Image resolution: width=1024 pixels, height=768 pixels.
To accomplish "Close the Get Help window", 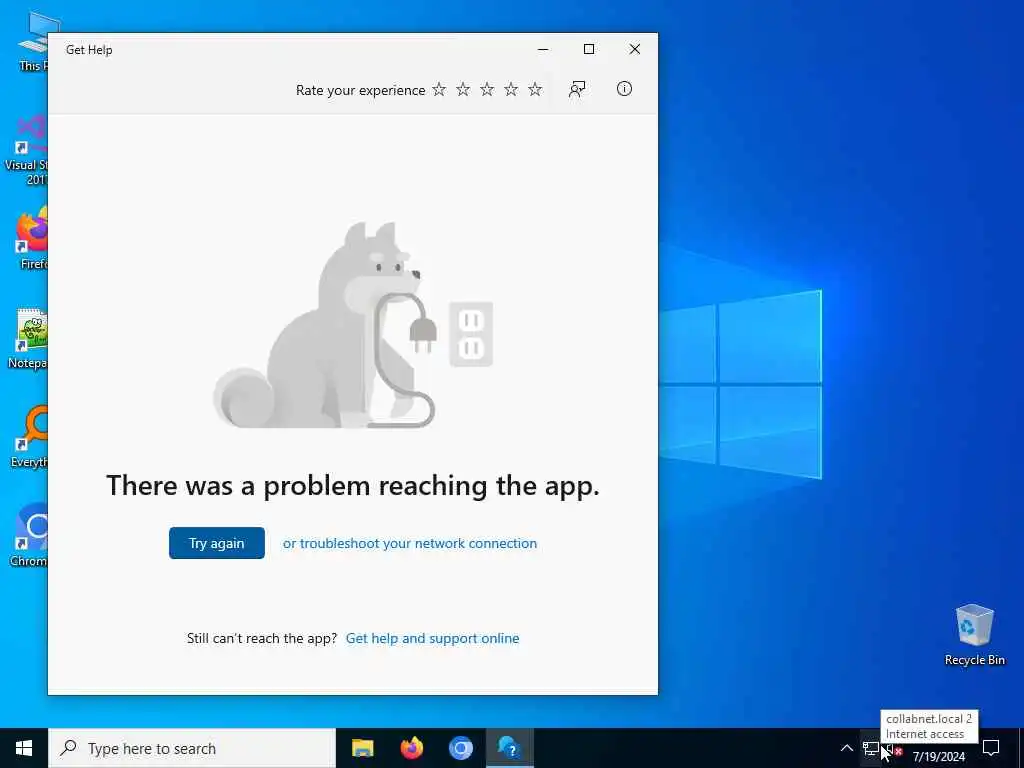I will pyautogui.click(x=635, y=50).
